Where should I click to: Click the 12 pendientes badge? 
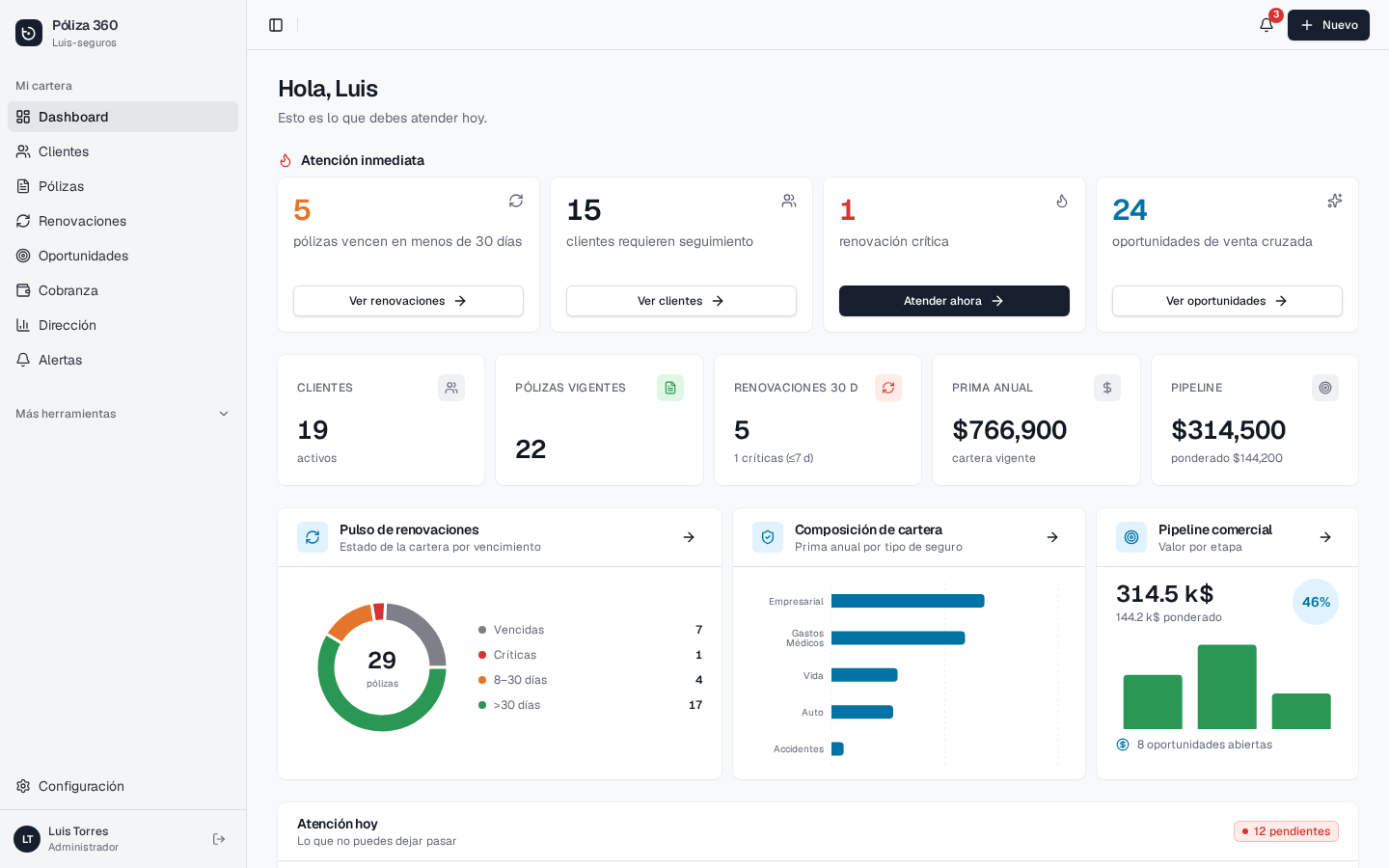[x=1286, y=831]
